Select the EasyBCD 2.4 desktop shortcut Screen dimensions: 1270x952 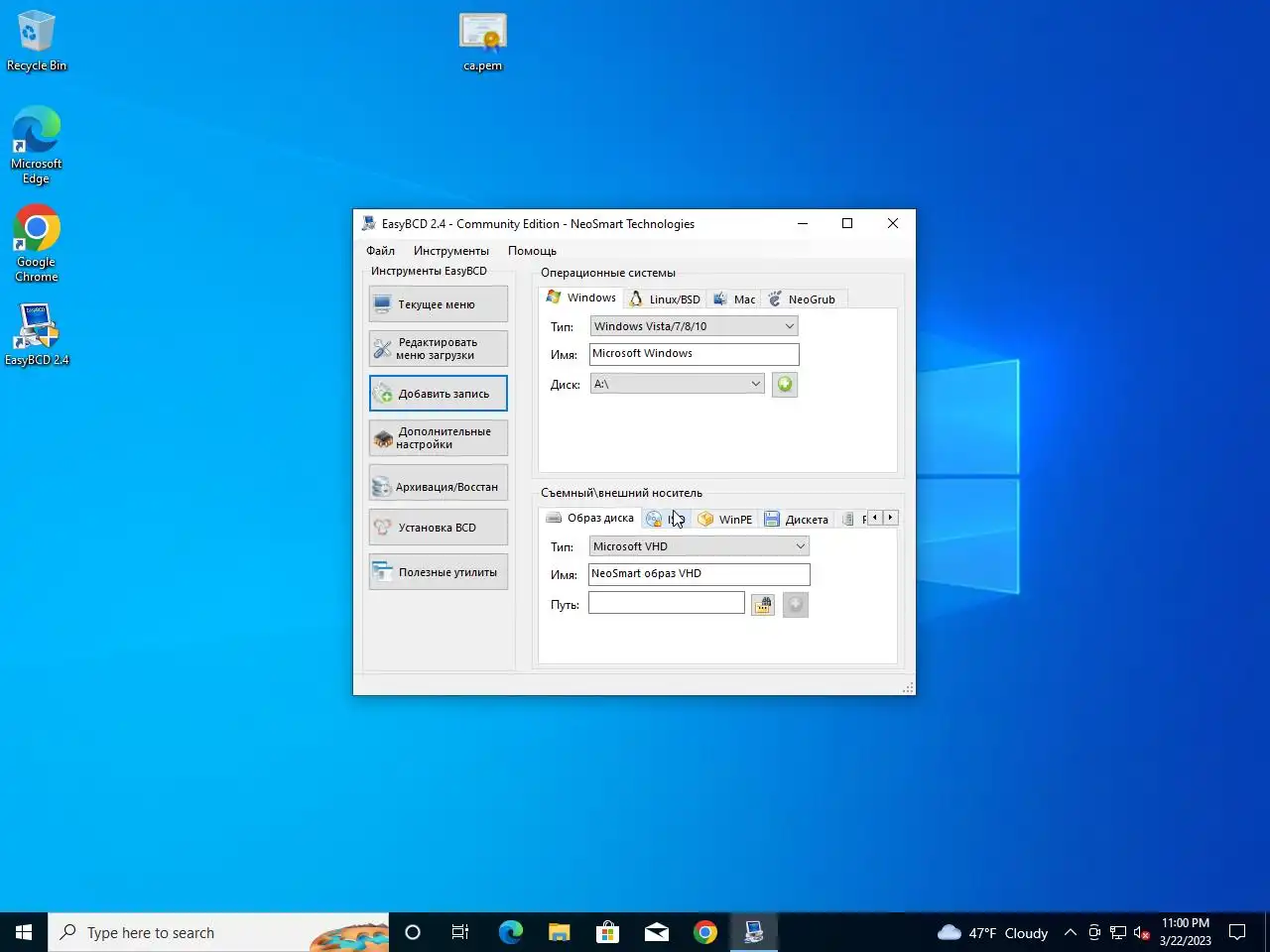[37, 334]
